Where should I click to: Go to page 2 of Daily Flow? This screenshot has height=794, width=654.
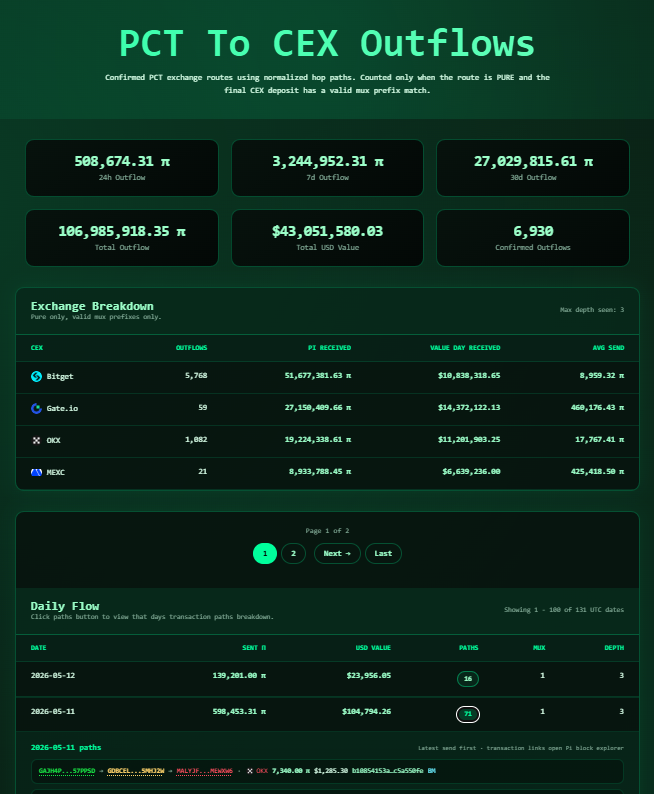293,553
